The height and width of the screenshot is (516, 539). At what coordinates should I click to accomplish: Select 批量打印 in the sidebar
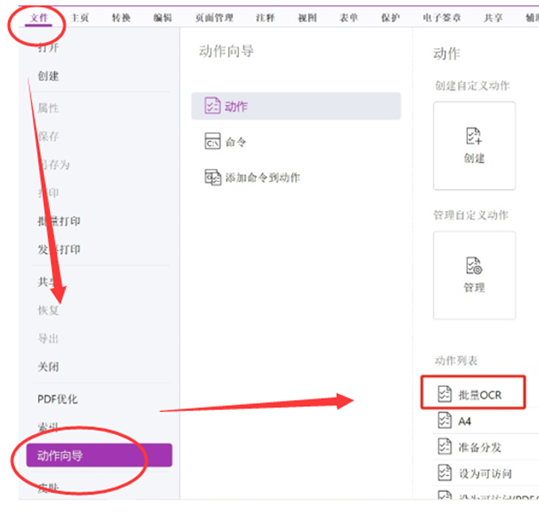click(59, 221)
